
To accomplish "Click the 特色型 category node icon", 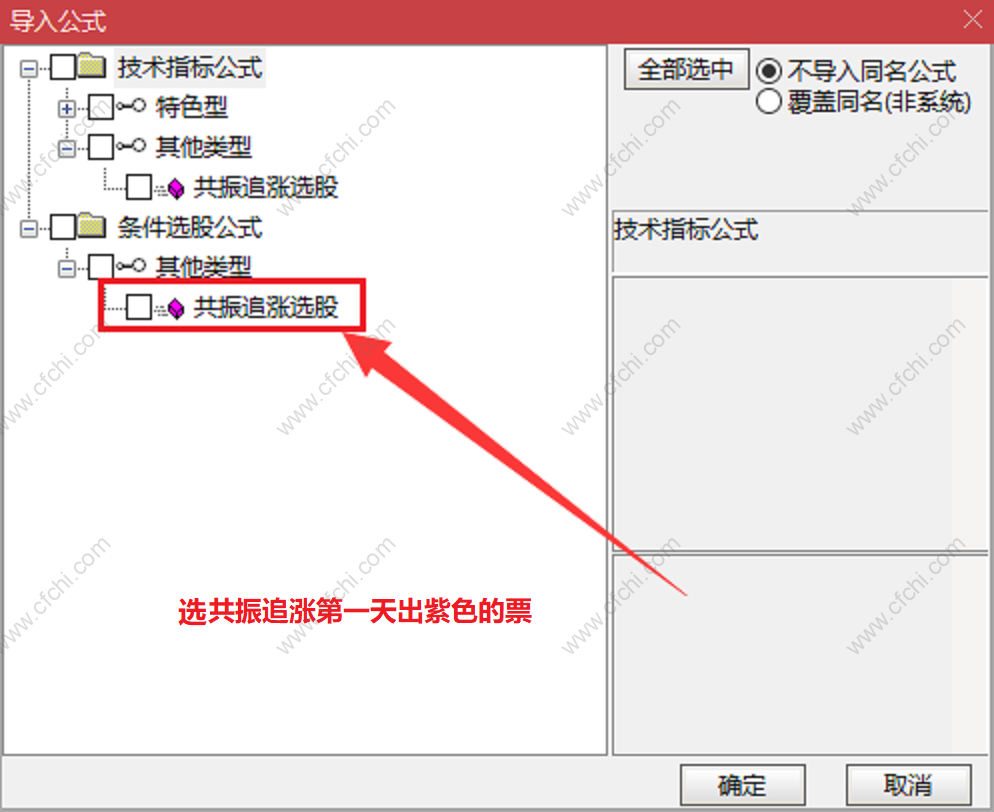I will [131, 106].
